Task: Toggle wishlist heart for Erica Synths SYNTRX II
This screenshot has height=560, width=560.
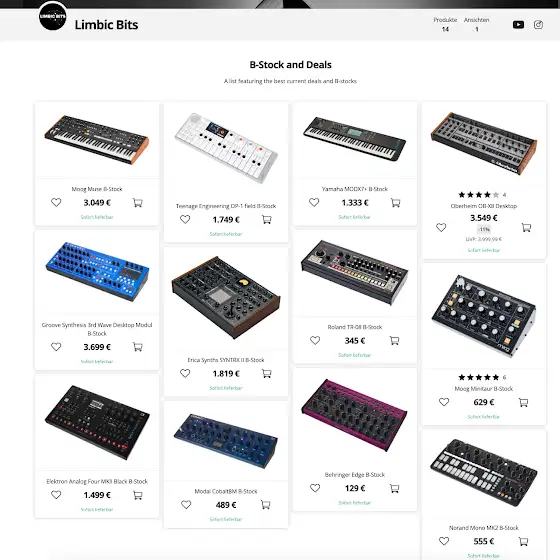Action: (x=185, y=374)
